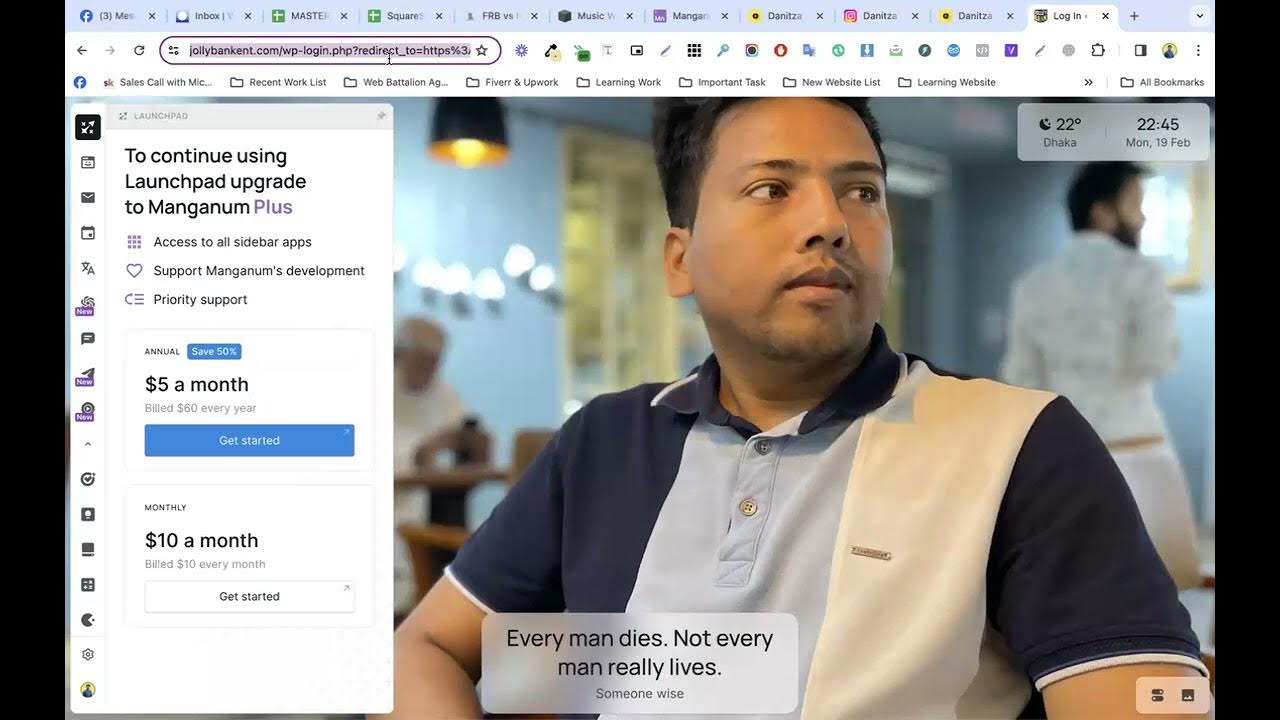Click the purple star-burst extension icon

pyautogui.click(x=521, y=50)
